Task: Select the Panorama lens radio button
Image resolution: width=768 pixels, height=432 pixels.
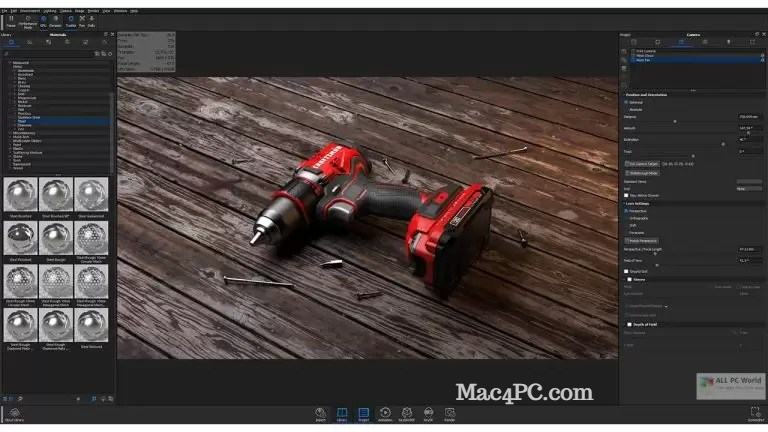Action: pyautogui.click(x=626, y=233)
